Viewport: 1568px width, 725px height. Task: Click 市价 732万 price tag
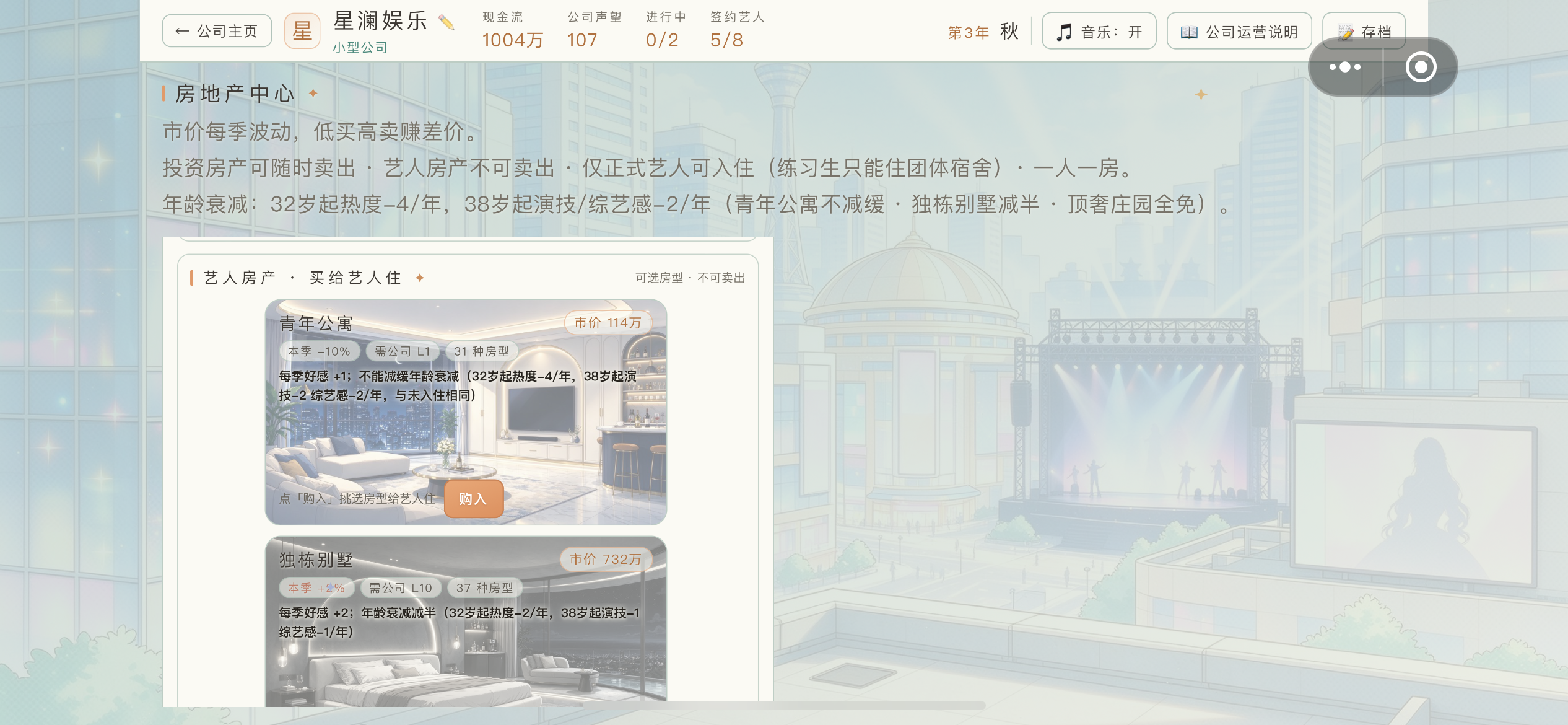(x=606, y=560)
